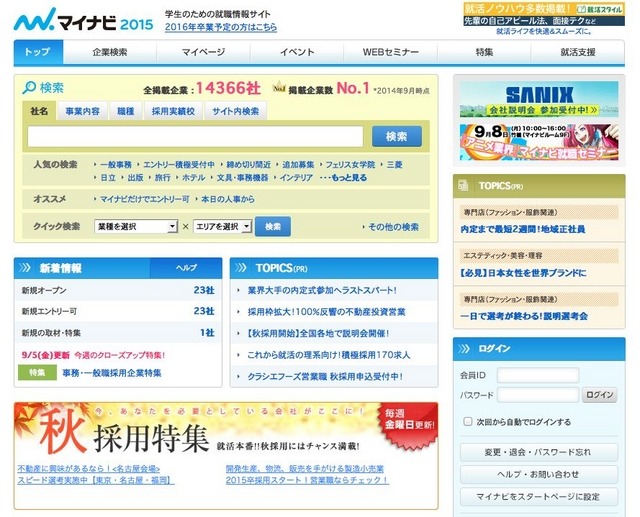The width and height of the screenshot is (640, 517).
Task: Focus the パスワード input field
Action: coord(538,395)
